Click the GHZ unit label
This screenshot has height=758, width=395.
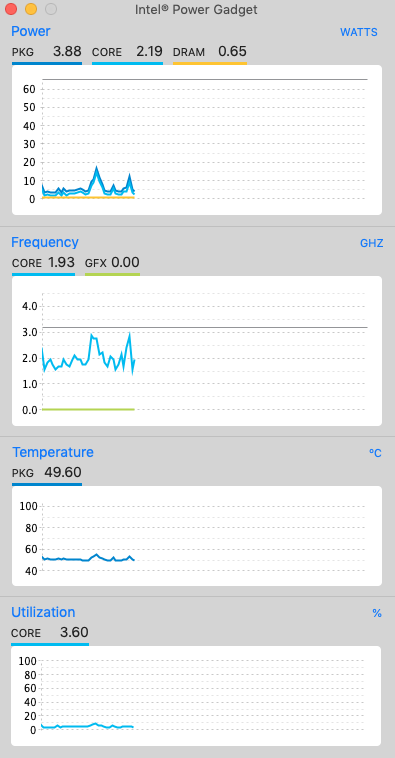371,243
